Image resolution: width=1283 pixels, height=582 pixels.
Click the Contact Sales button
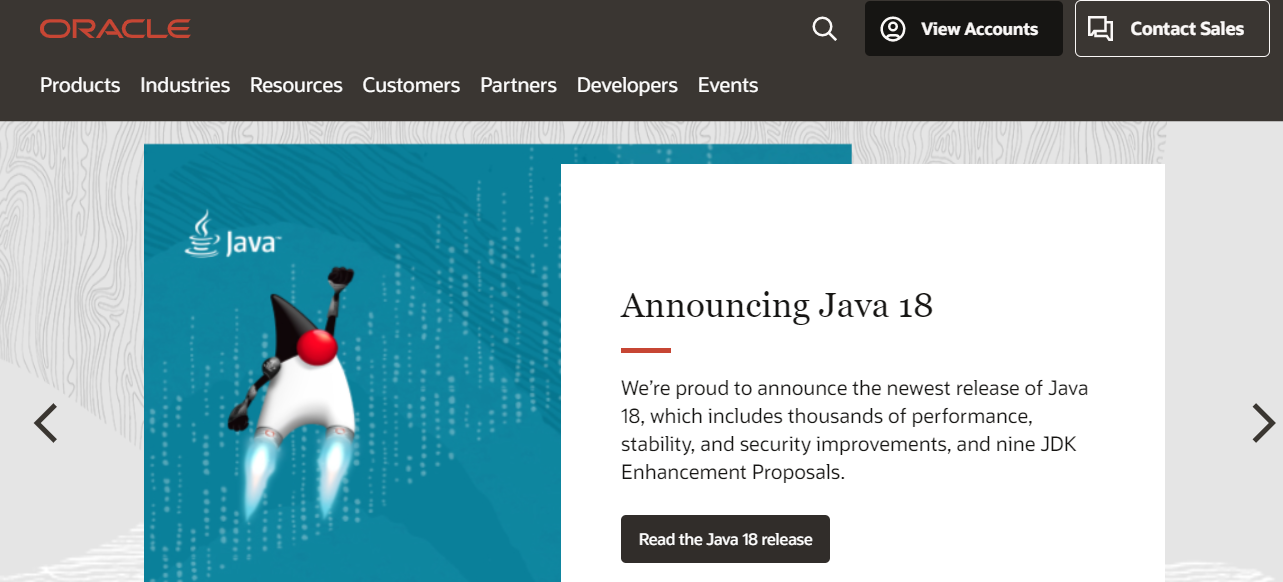pyautogui.click(x=1172, y=29)
